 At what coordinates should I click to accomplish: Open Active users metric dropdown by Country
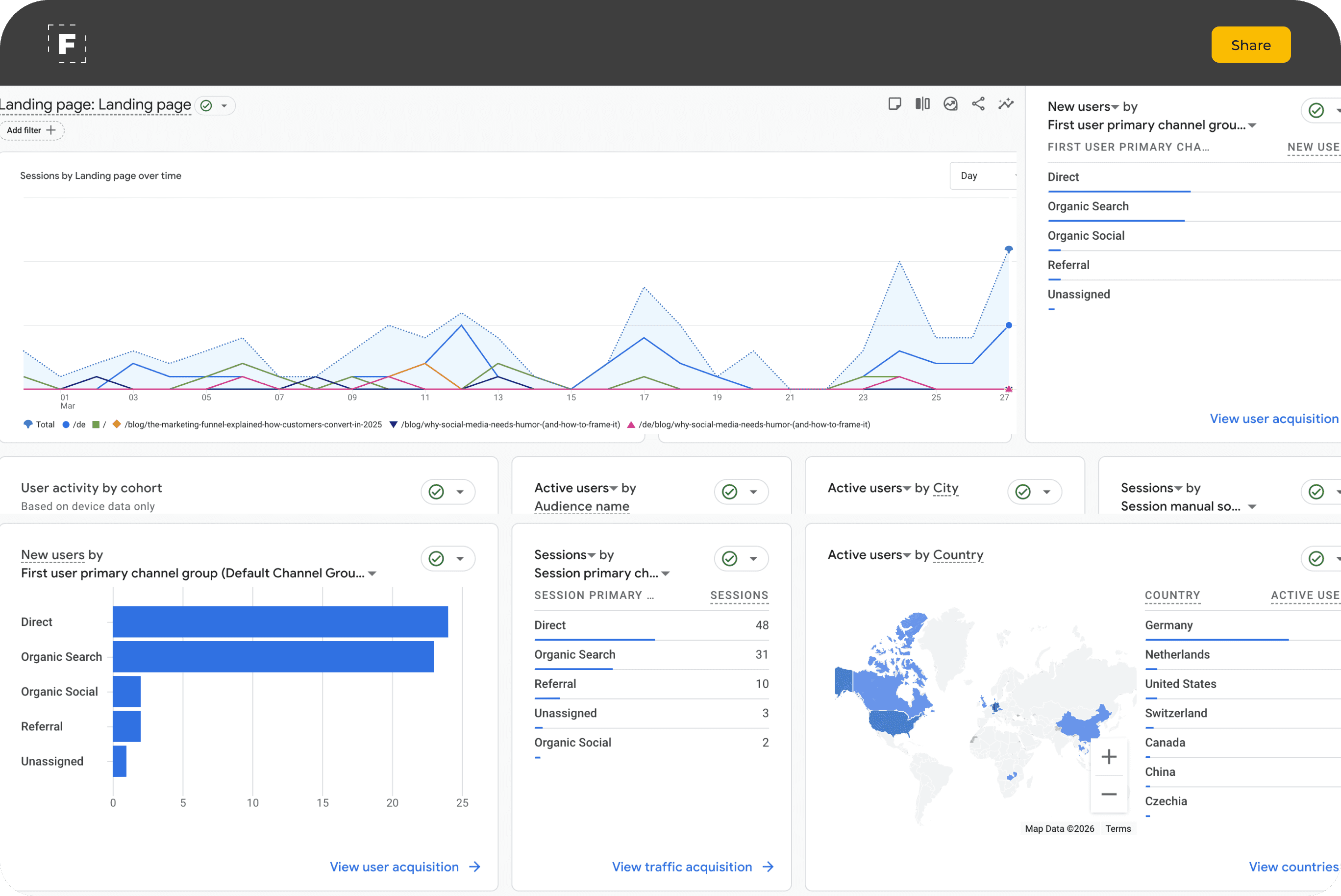[907, 555]
